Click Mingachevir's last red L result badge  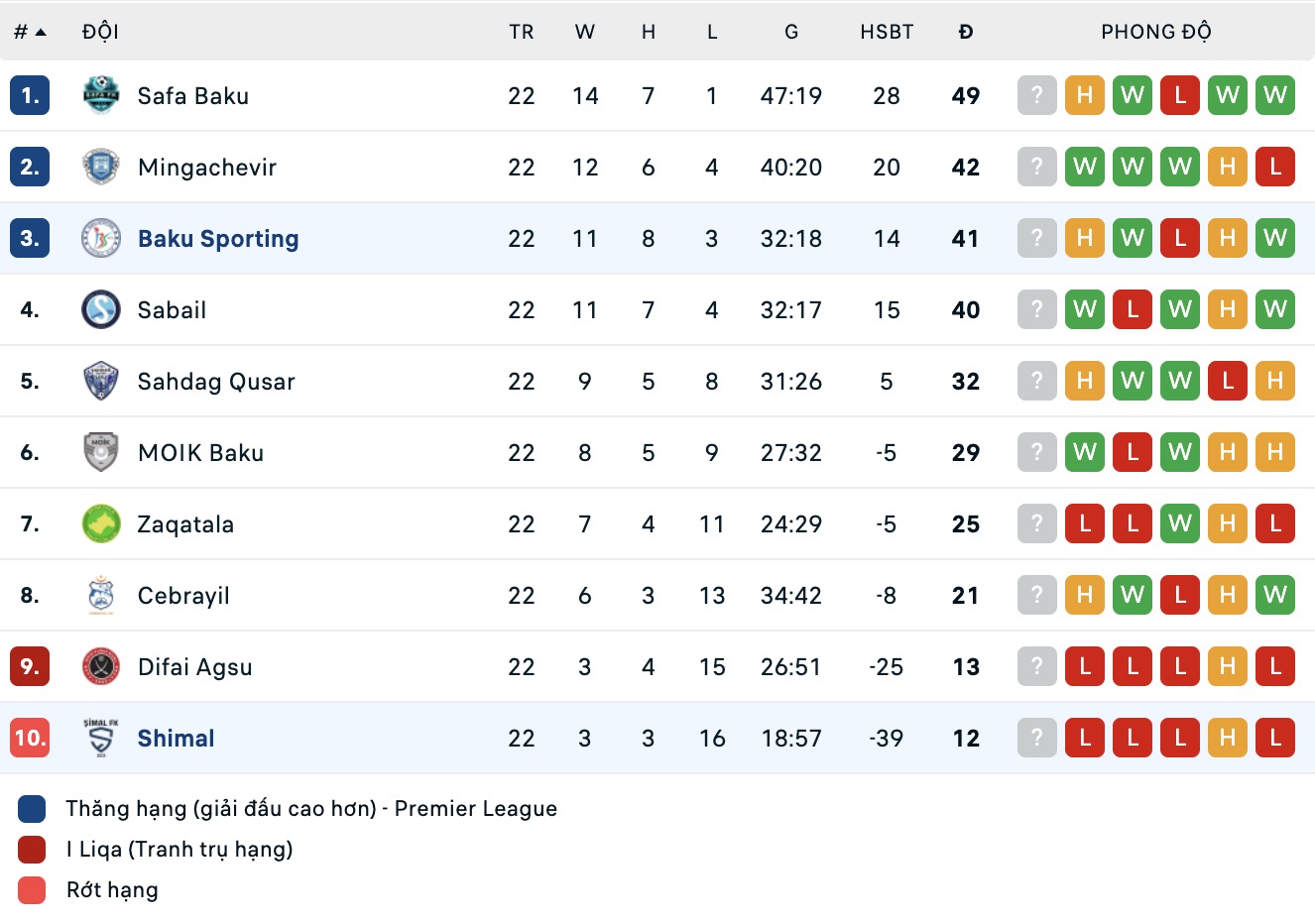pos(1274,168)
